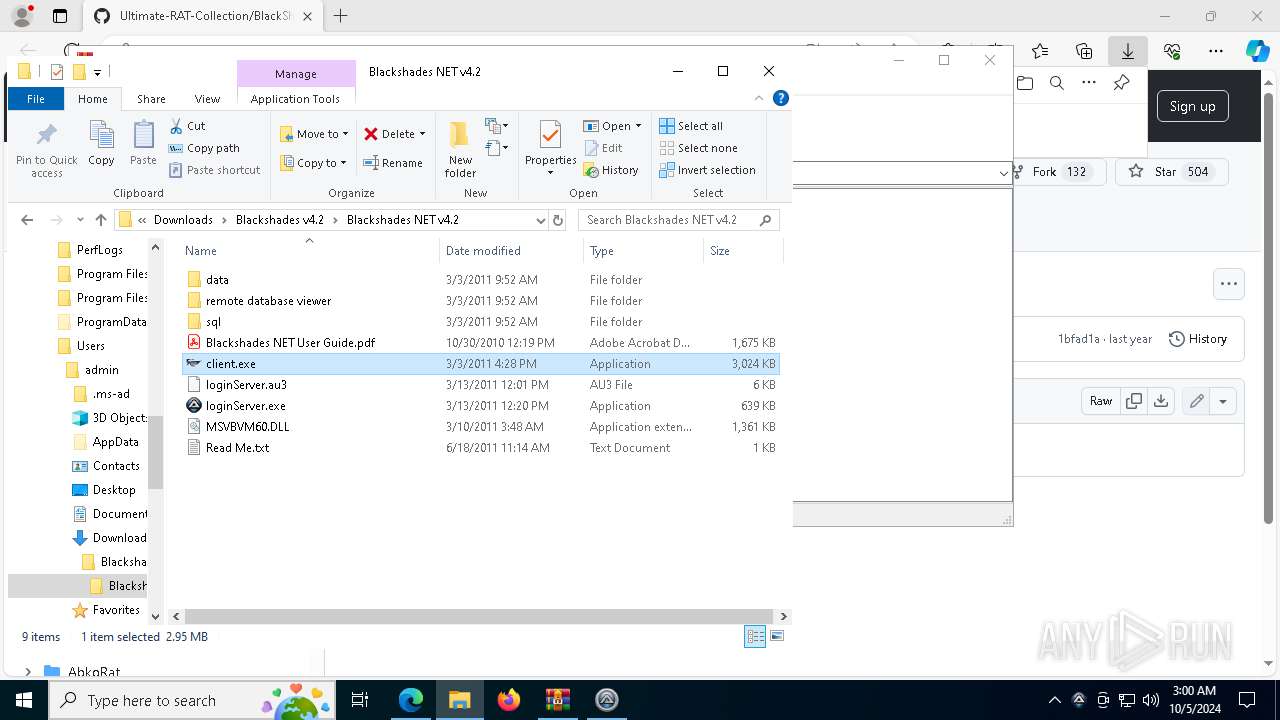Create a New folder
1280x720 pixels.
[x=460, y=148]
